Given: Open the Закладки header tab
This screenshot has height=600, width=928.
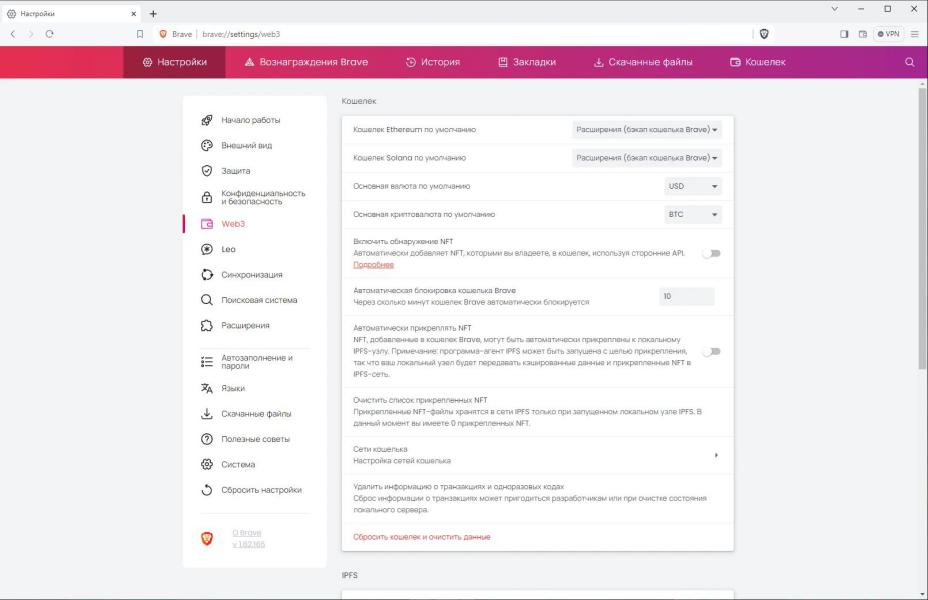Looking at the screenshot, I should (x=527, y=62).
